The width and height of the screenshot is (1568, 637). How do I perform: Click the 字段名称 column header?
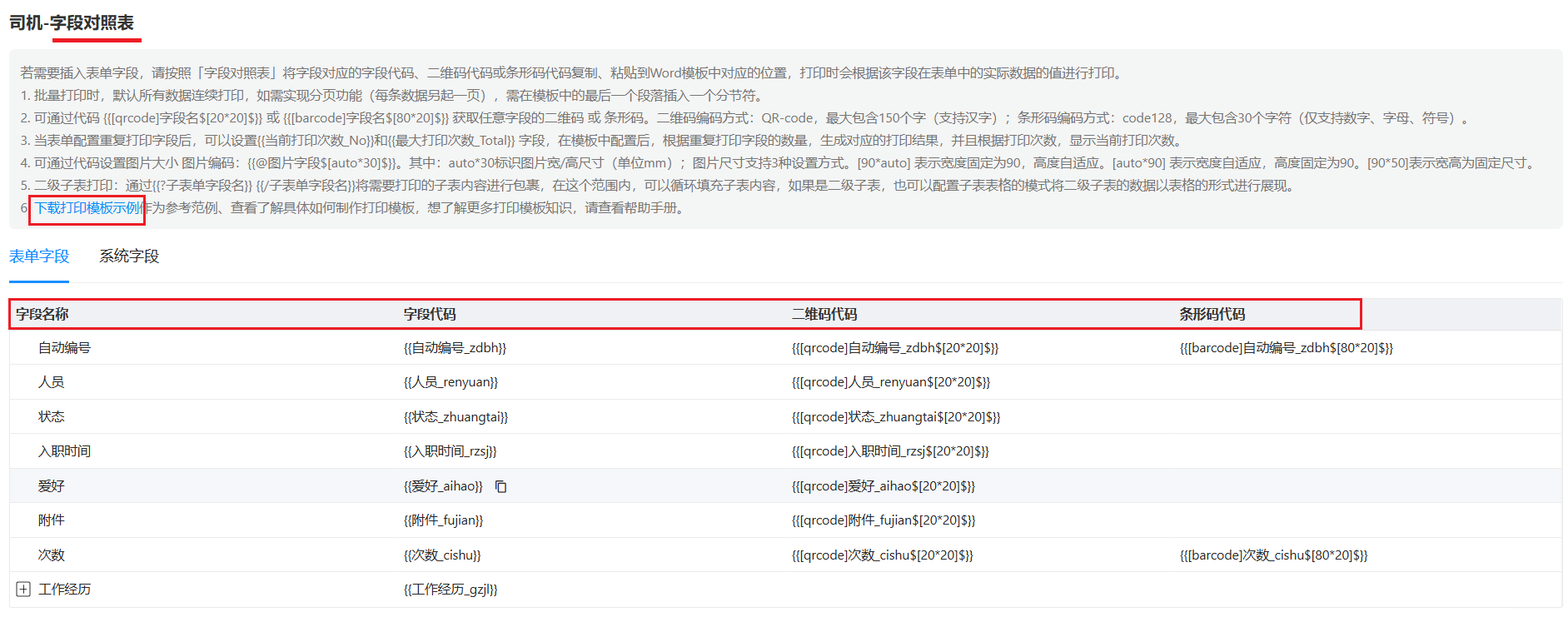point(42,315)
